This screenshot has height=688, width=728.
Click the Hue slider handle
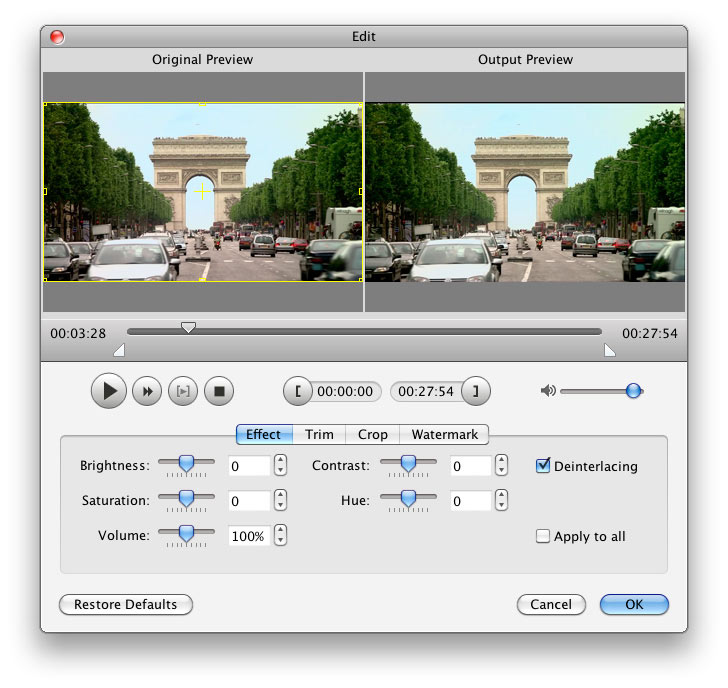(x=408, y=499)
